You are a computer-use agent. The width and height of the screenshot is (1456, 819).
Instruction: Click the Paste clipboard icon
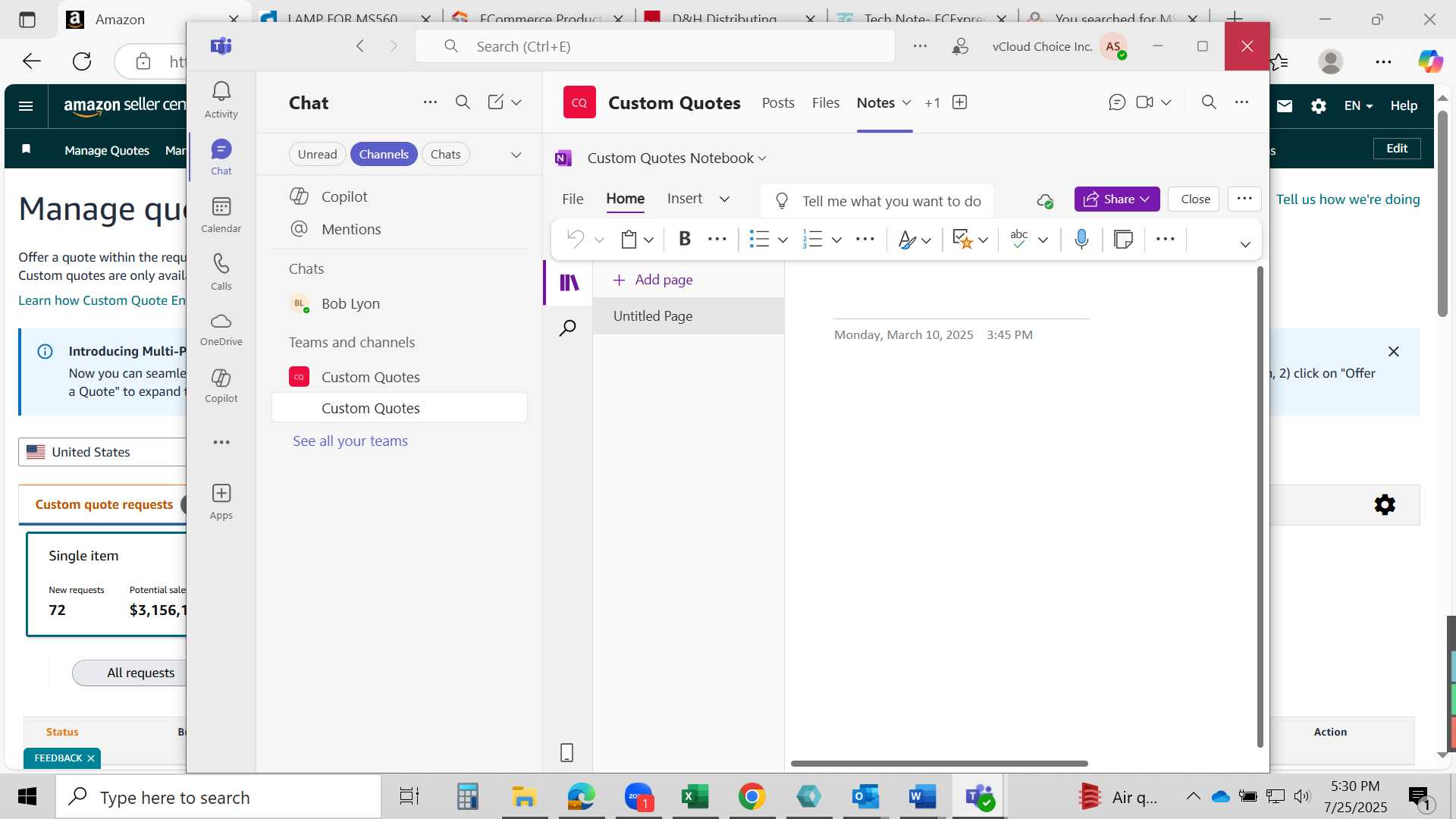pyautogui.click(x=629, y=240)
